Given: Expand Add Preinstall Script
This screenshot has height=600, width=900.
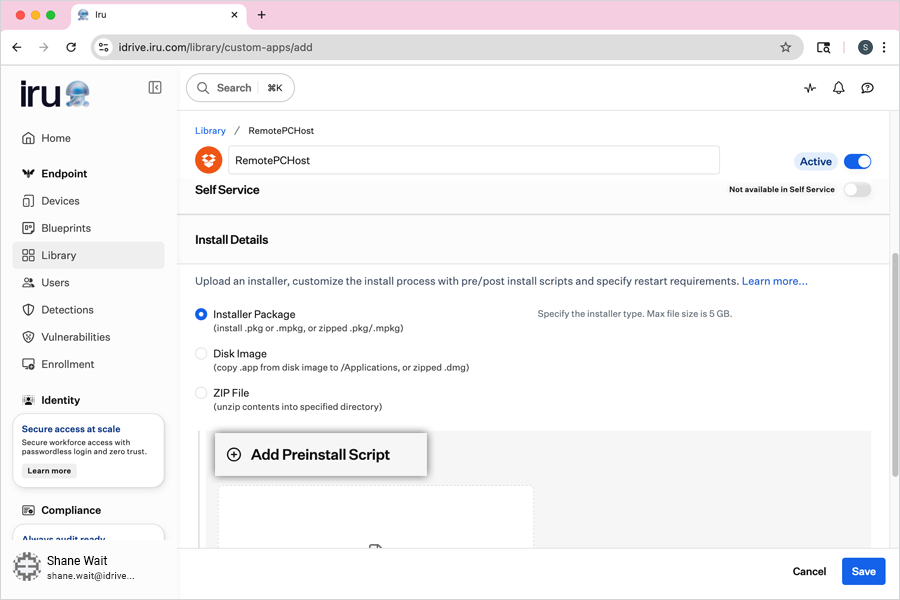Looking at the screenshot, I should point(320,454).
